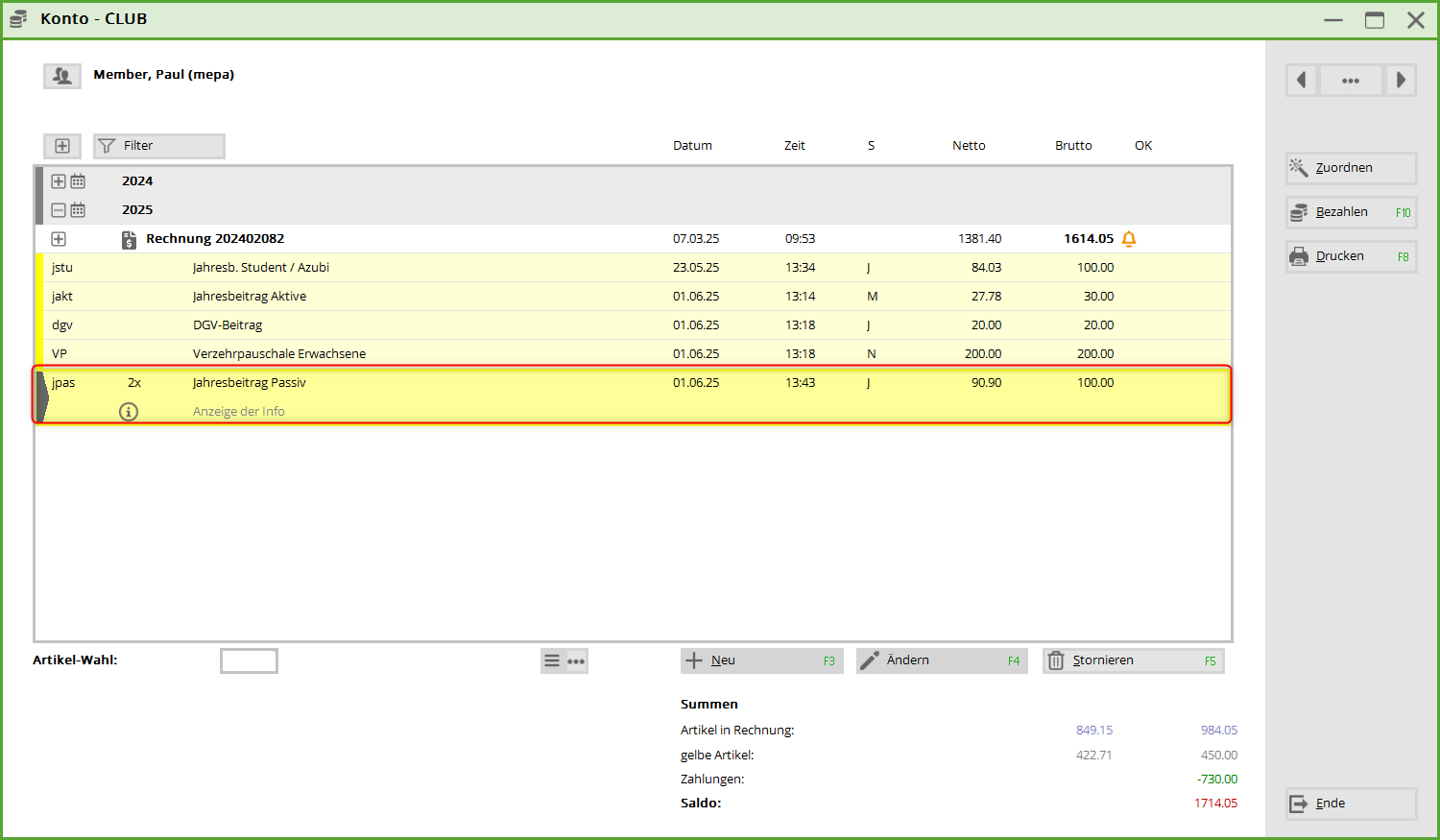Cancel entry with Stornieren button
Screen dimensions: 1440x840
pos(1133,660)
